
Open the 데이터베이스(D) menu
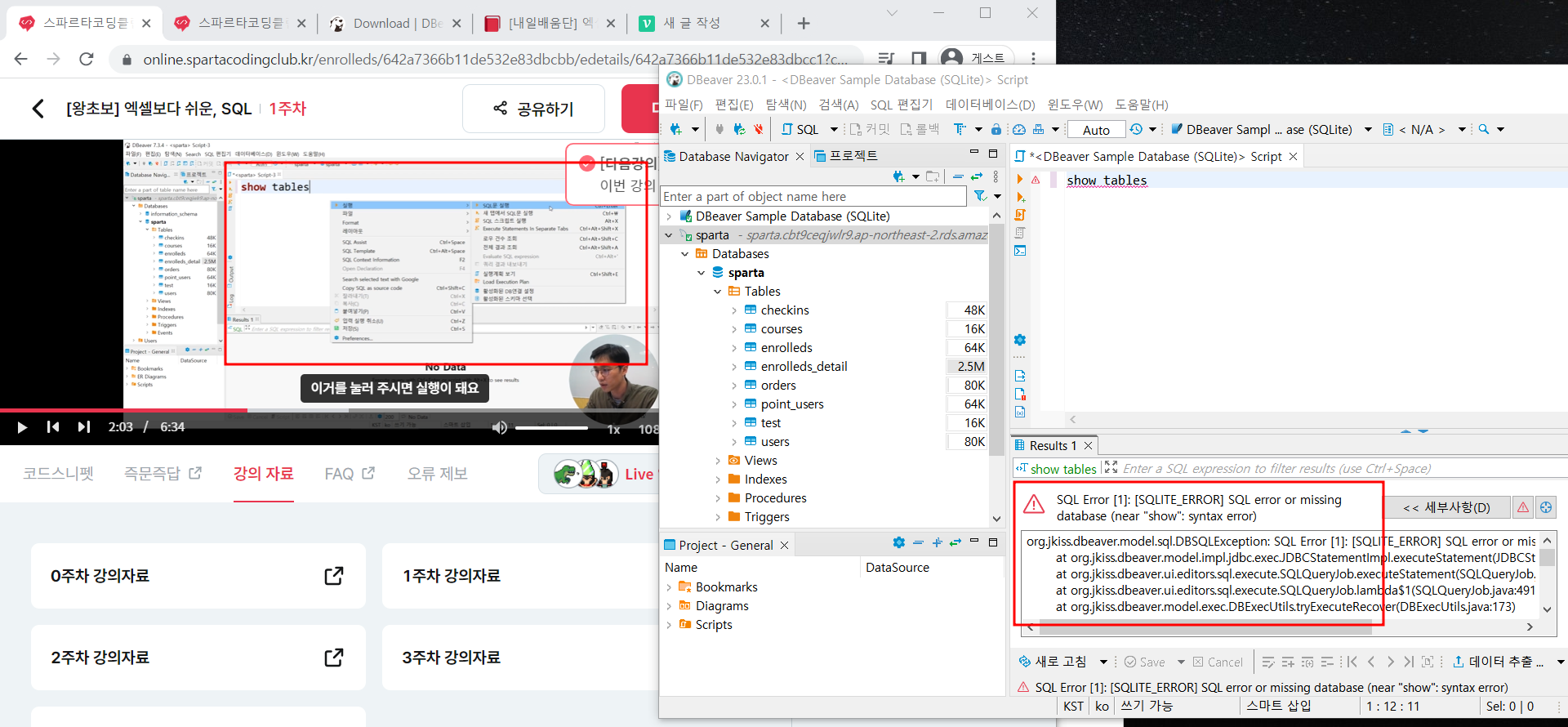point(991,105)
